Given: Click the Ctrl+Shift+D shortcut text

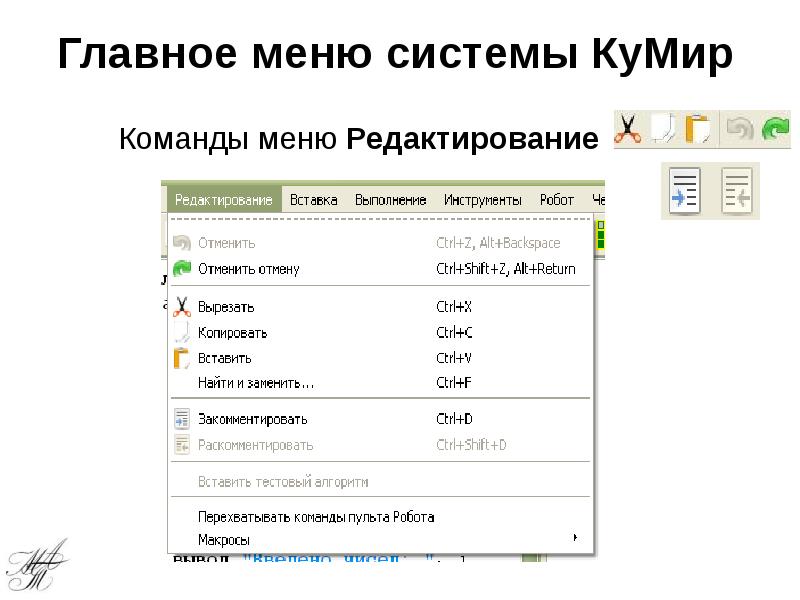Looking at the screenshot, I should (471, 445).
